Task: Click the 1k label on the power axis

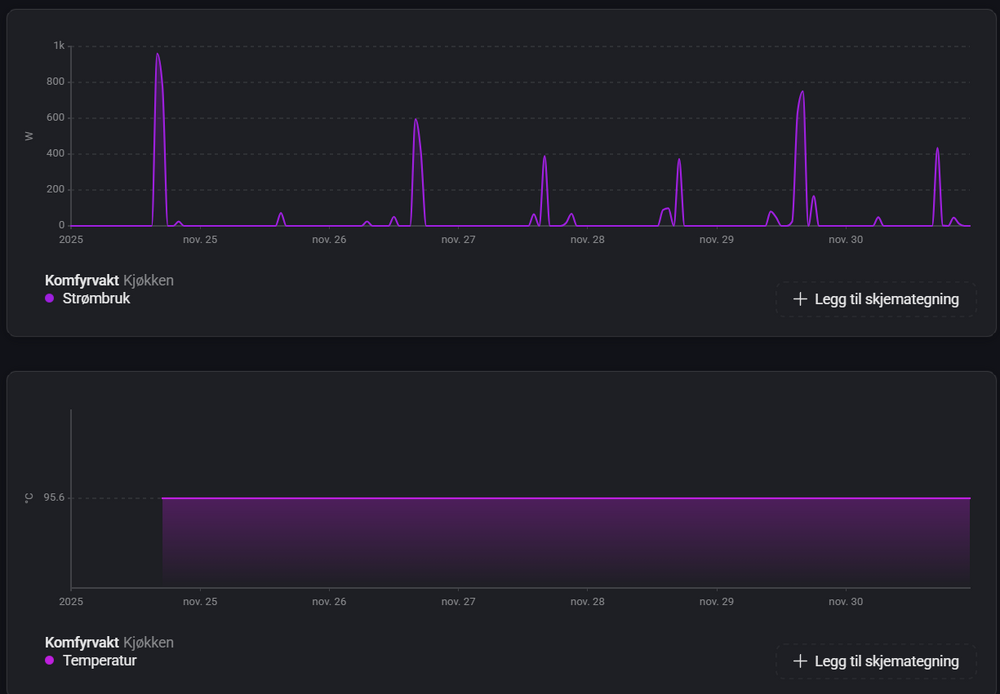Action: (x=59, y=46)
